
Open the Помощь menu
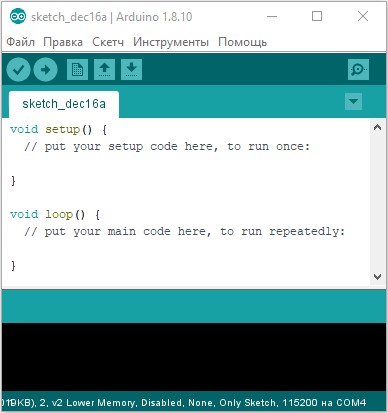(x=243, y=42)
